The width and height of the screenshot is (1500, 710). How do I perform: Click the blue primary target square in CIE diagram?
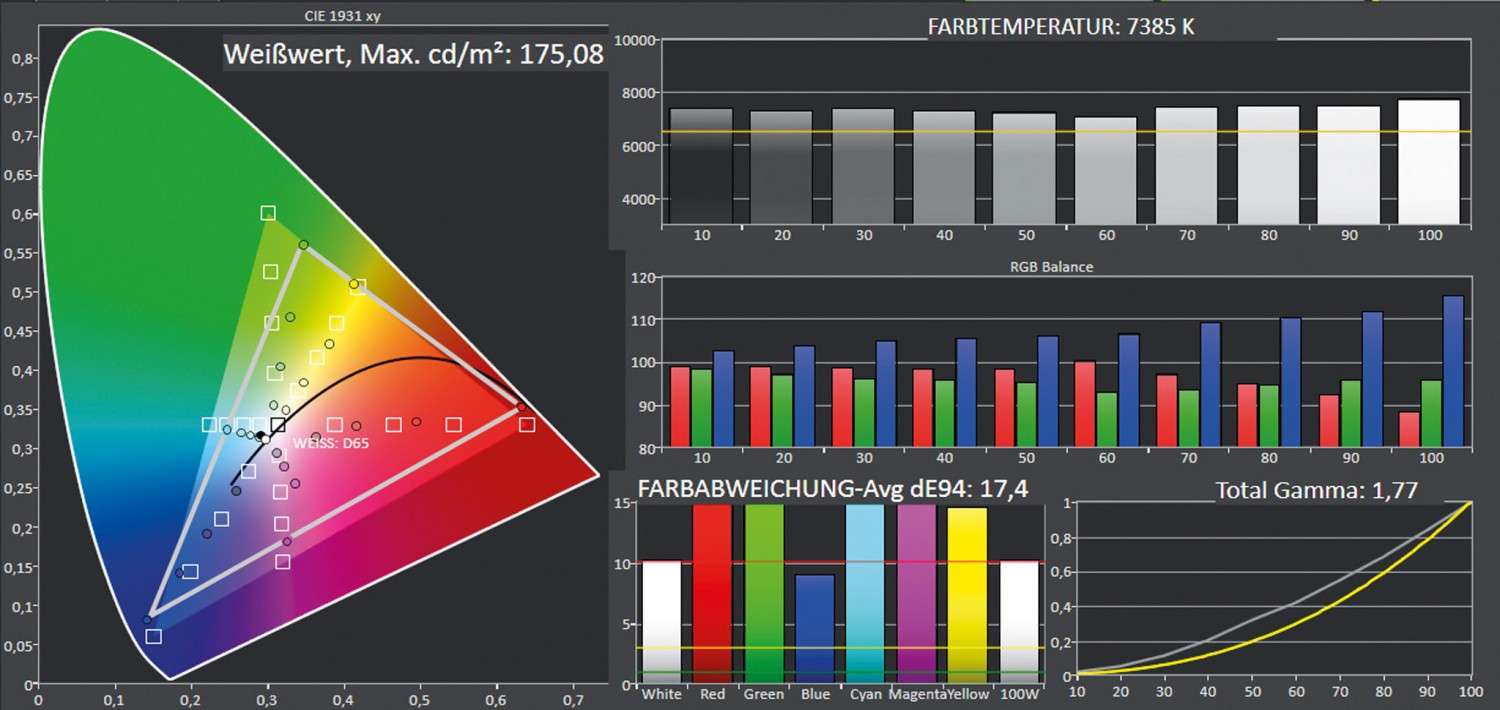[x=153, y=637]
